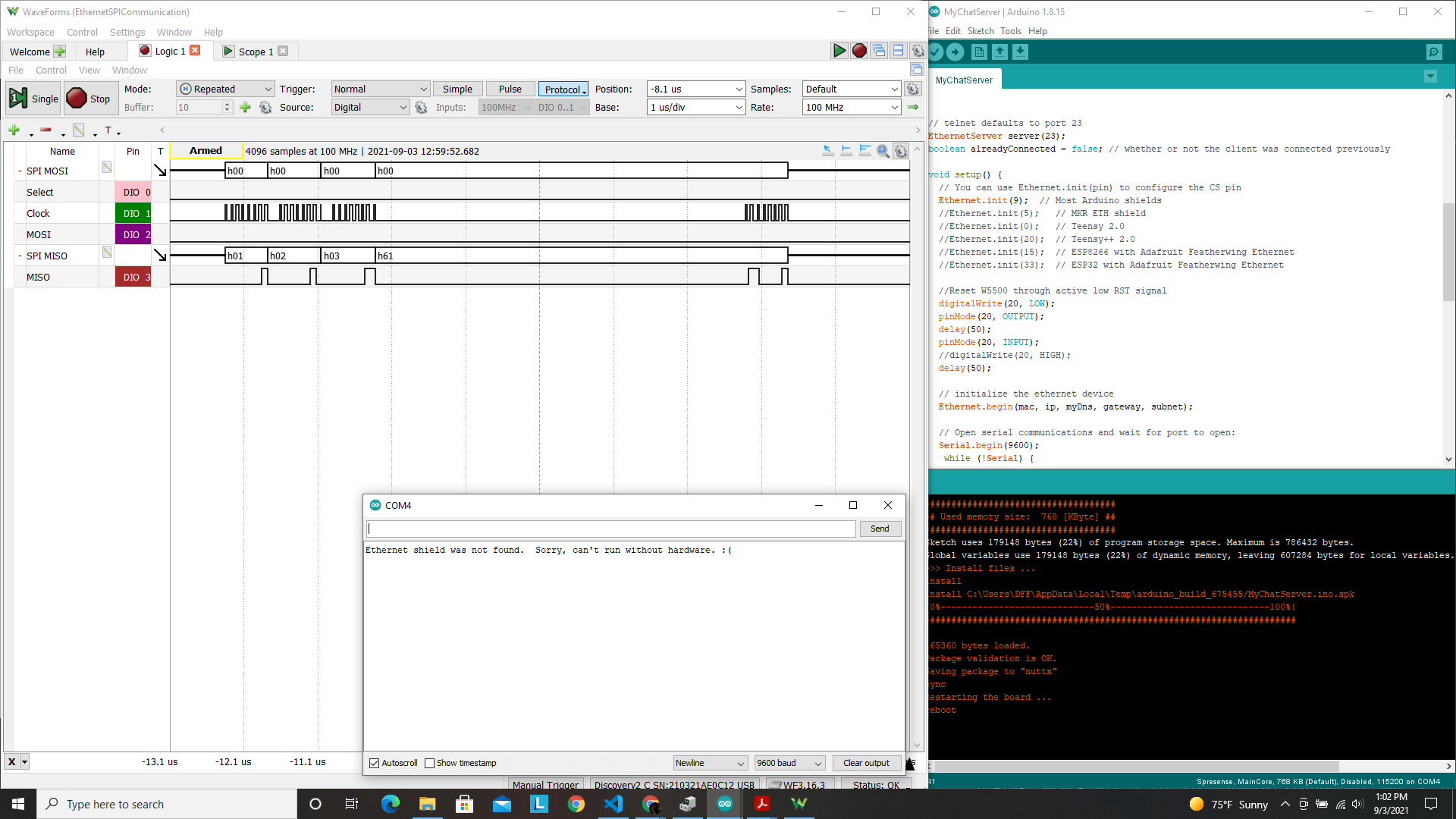Open samples settings gear next to Default

(x=913, y=89)
